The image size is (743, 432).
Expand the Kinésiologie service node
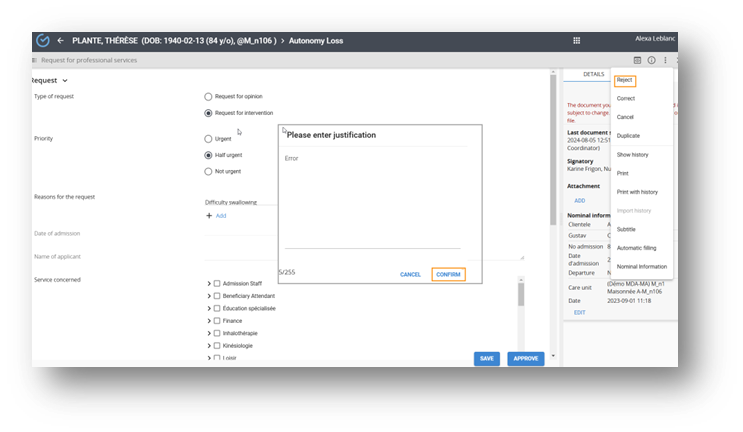[207, 346]
